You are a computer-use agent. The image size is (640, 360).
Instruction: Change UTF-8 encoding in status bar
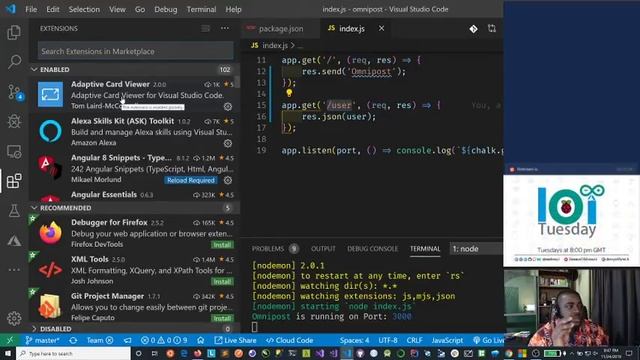pyautogui.click(x=388, y=340)
